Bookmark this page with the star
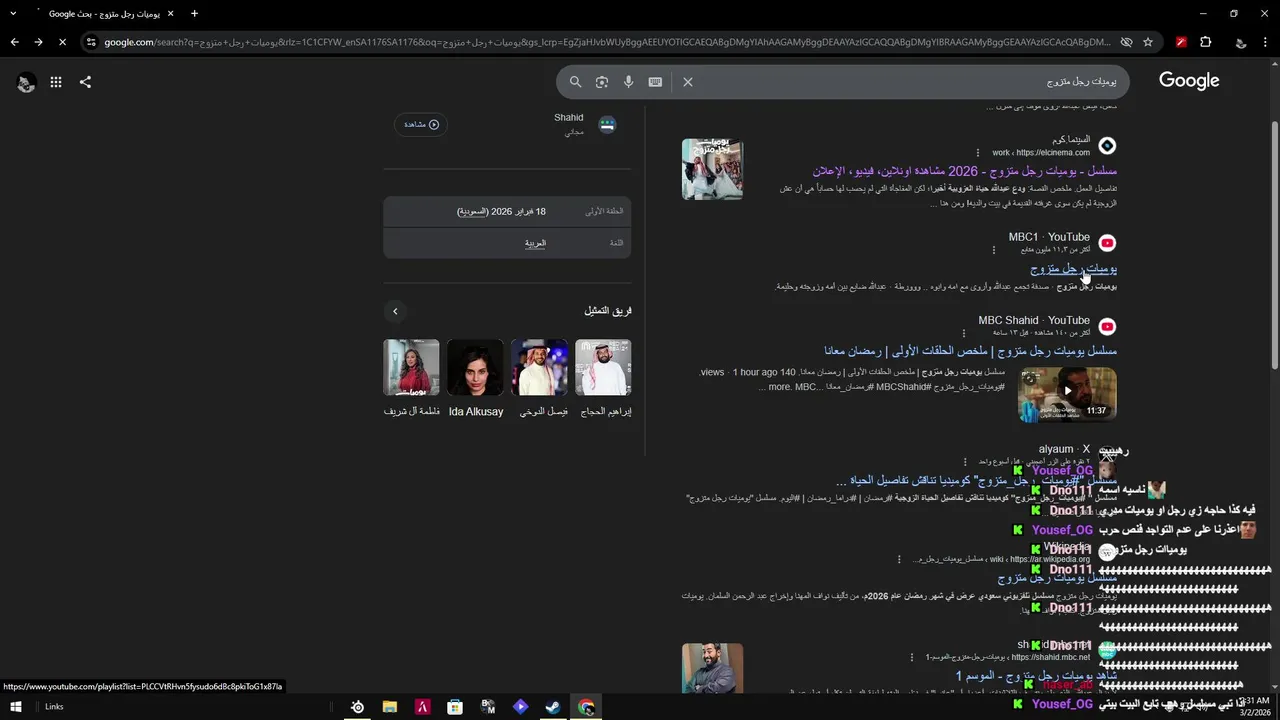Viewport: 1280px width, 720px height. tap(1148, 42)
